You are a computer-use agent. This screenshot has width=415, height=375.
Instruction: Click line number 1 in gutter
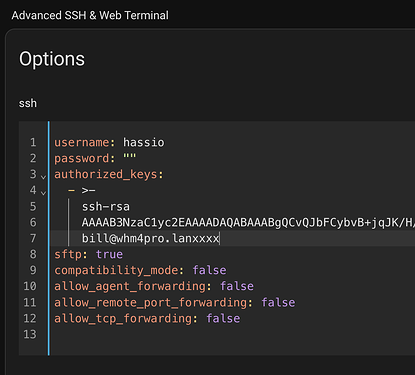pyautogui.click(x=33, y=142)
